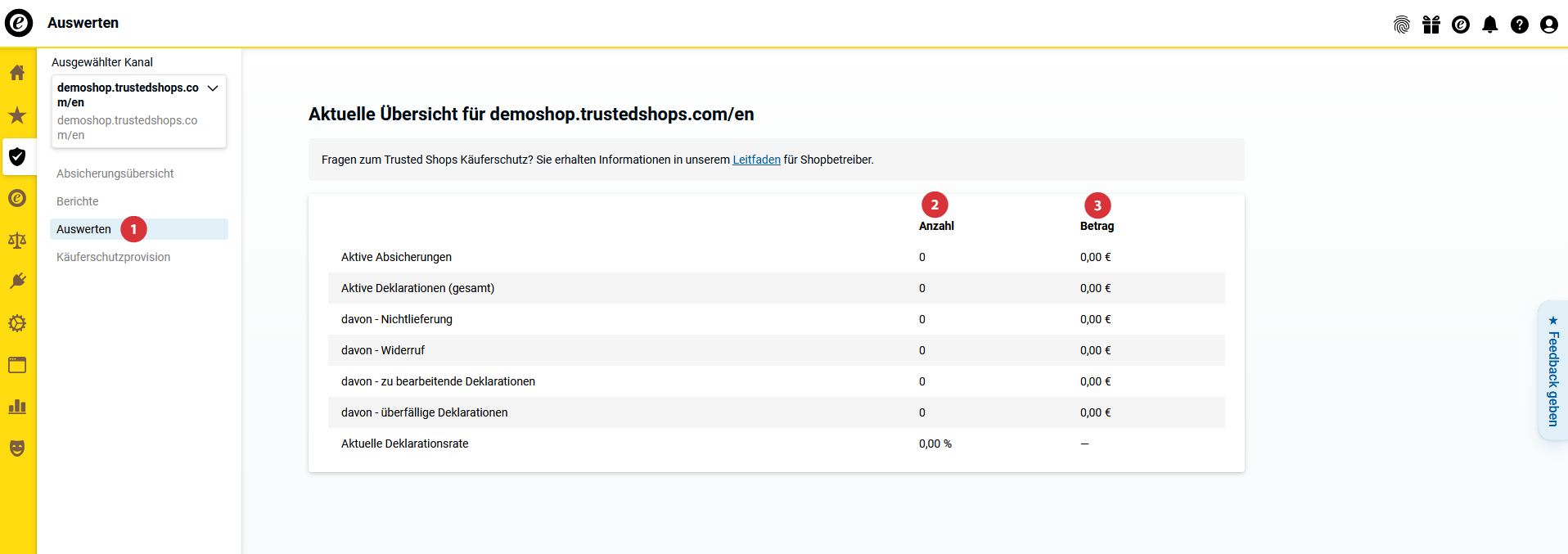Screen dimensions: 1568x554
Task: Click the e-circle icon in top bar
Action: [1461, 25]
